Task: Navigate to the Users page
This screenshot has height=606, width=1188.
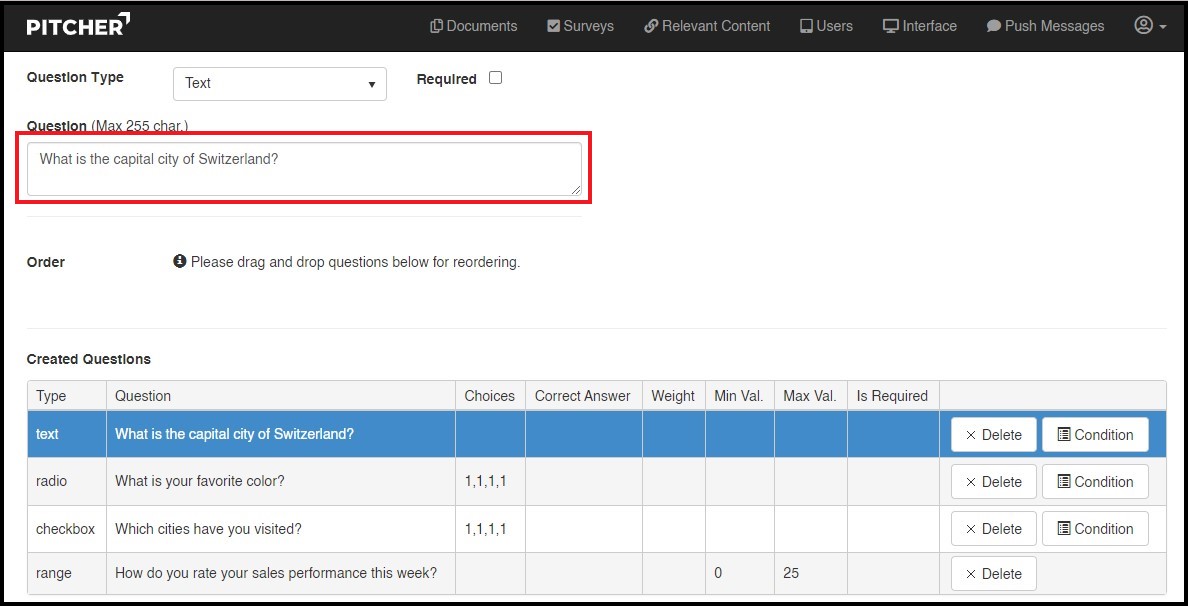Action: click(826, 26)
